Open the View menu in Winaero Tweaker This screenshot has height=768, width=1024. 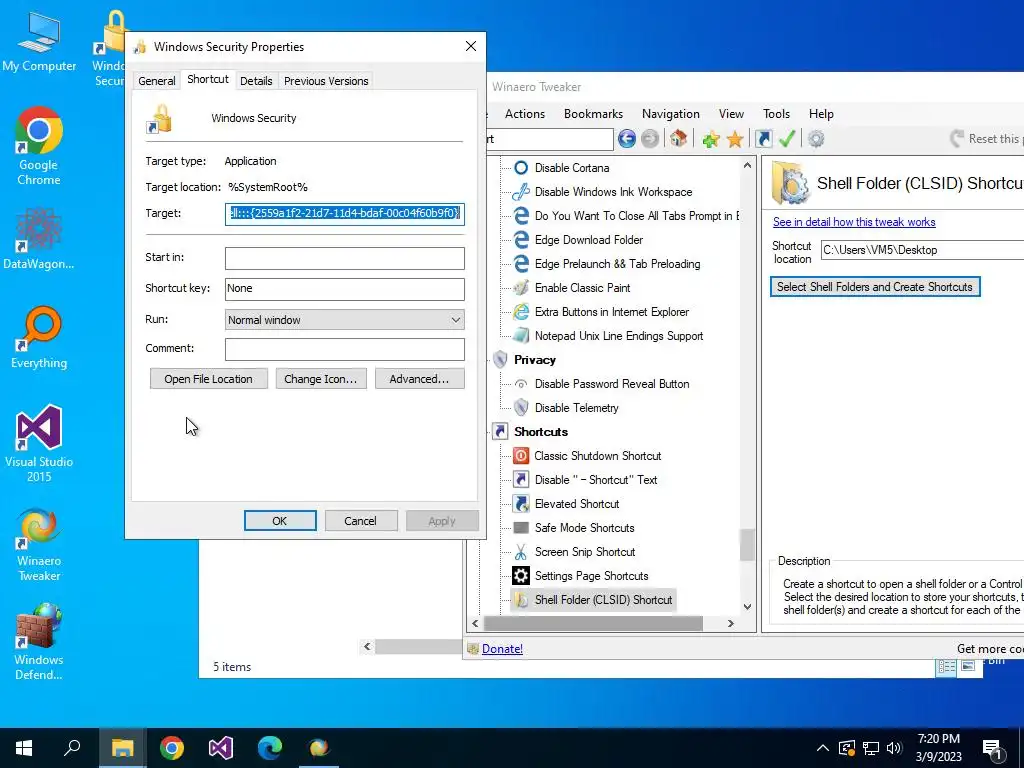point(731,114)
